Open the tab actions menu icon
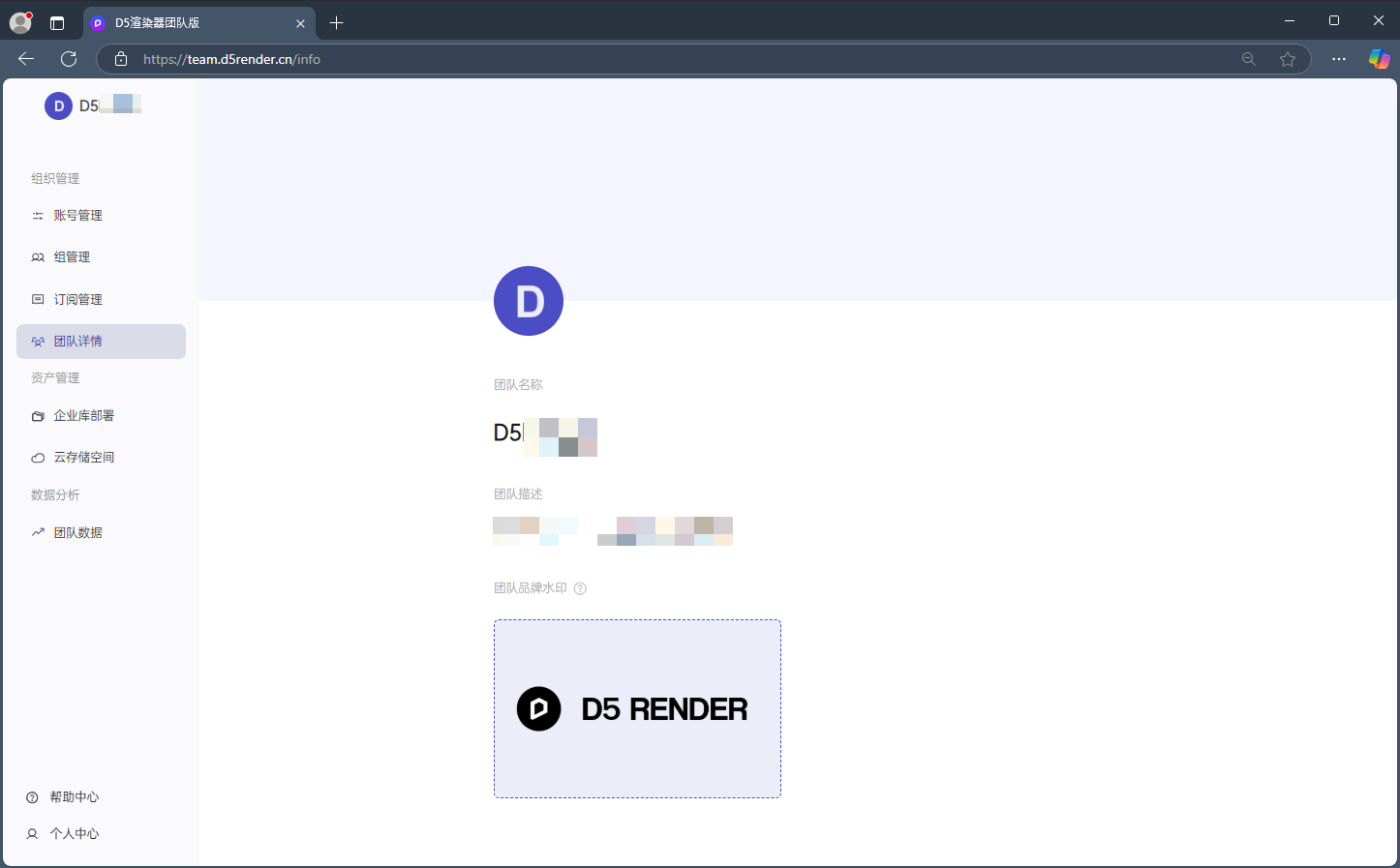 click(x=57, y=23)
